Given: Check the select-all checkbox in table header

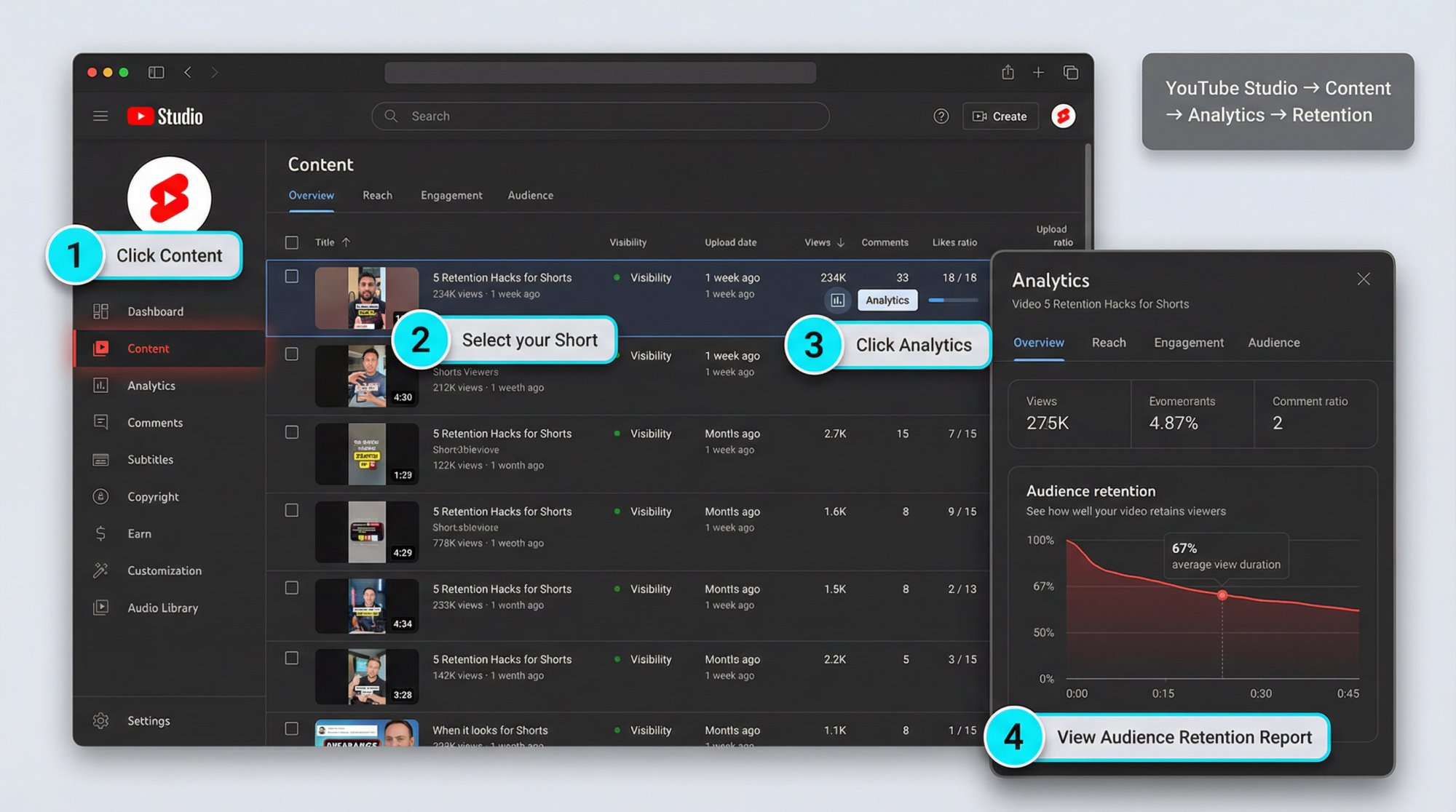Looking at the screenshot, I should click(x=292, y=242).
